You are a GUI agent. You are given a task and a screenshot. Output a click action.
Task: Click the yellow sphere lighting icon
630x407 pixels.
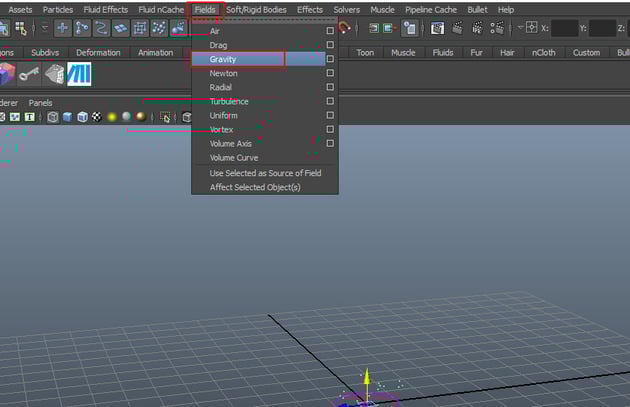[x=112, y=117]
